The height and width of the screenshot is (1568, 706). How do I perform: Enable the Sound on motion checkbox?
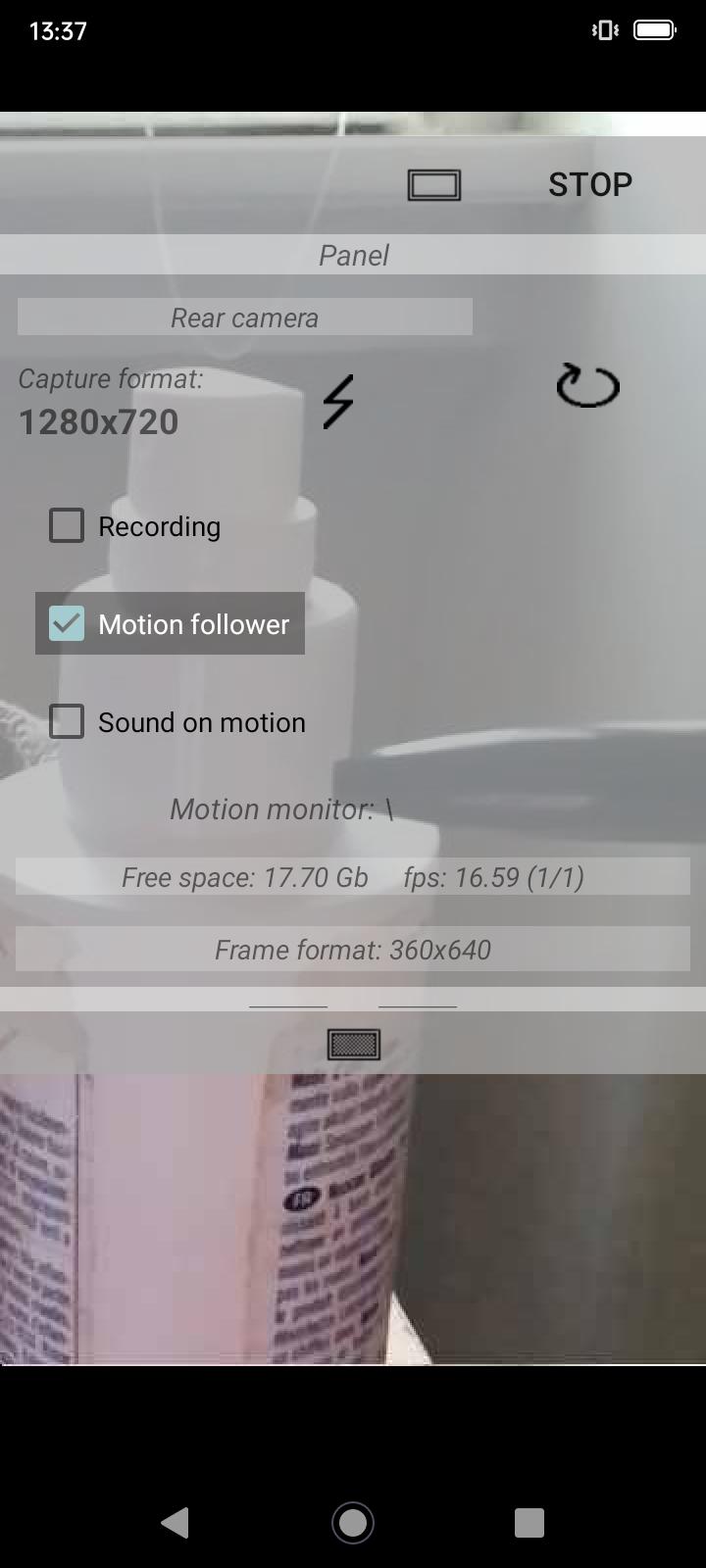[67, 722]
